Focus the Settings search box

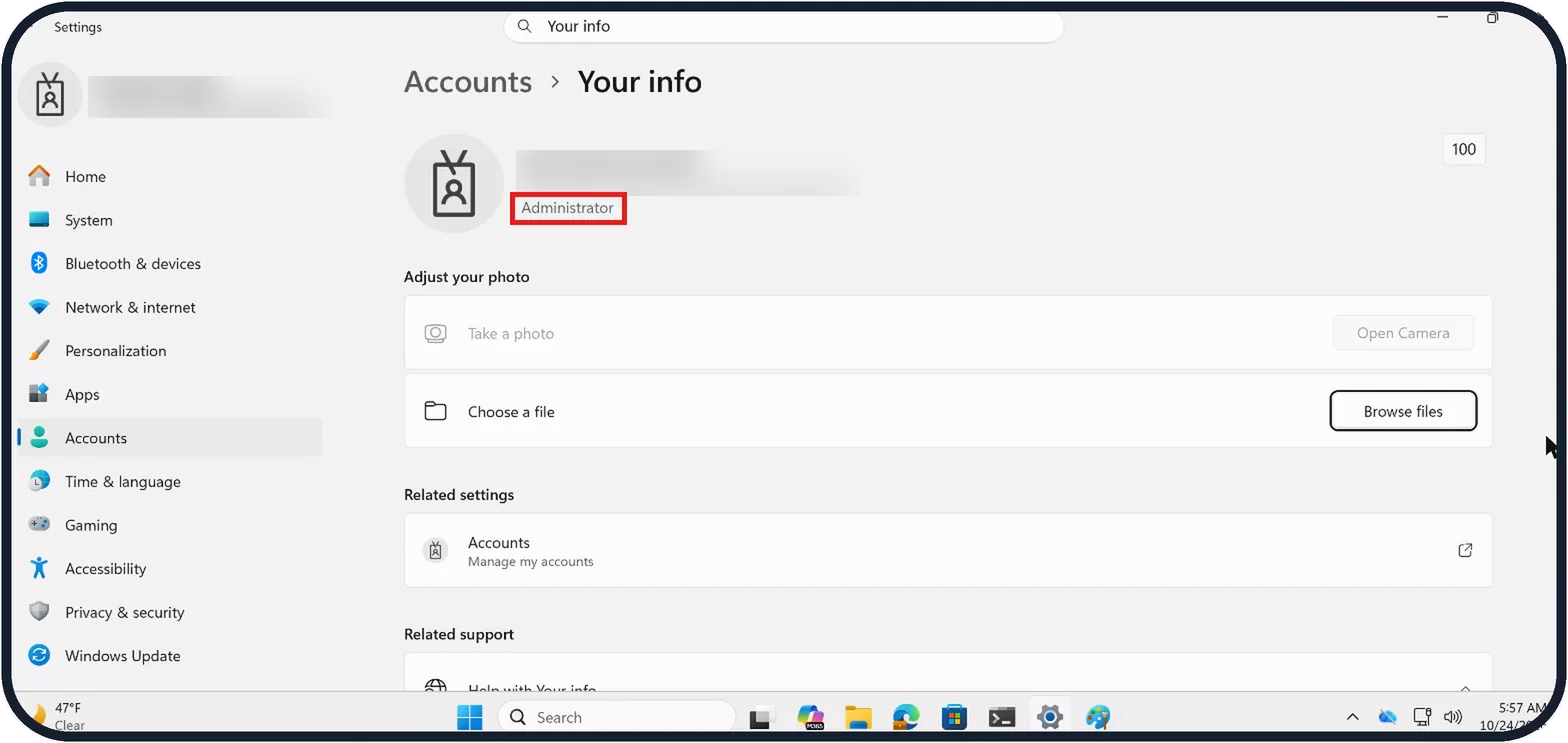point(783,26)
